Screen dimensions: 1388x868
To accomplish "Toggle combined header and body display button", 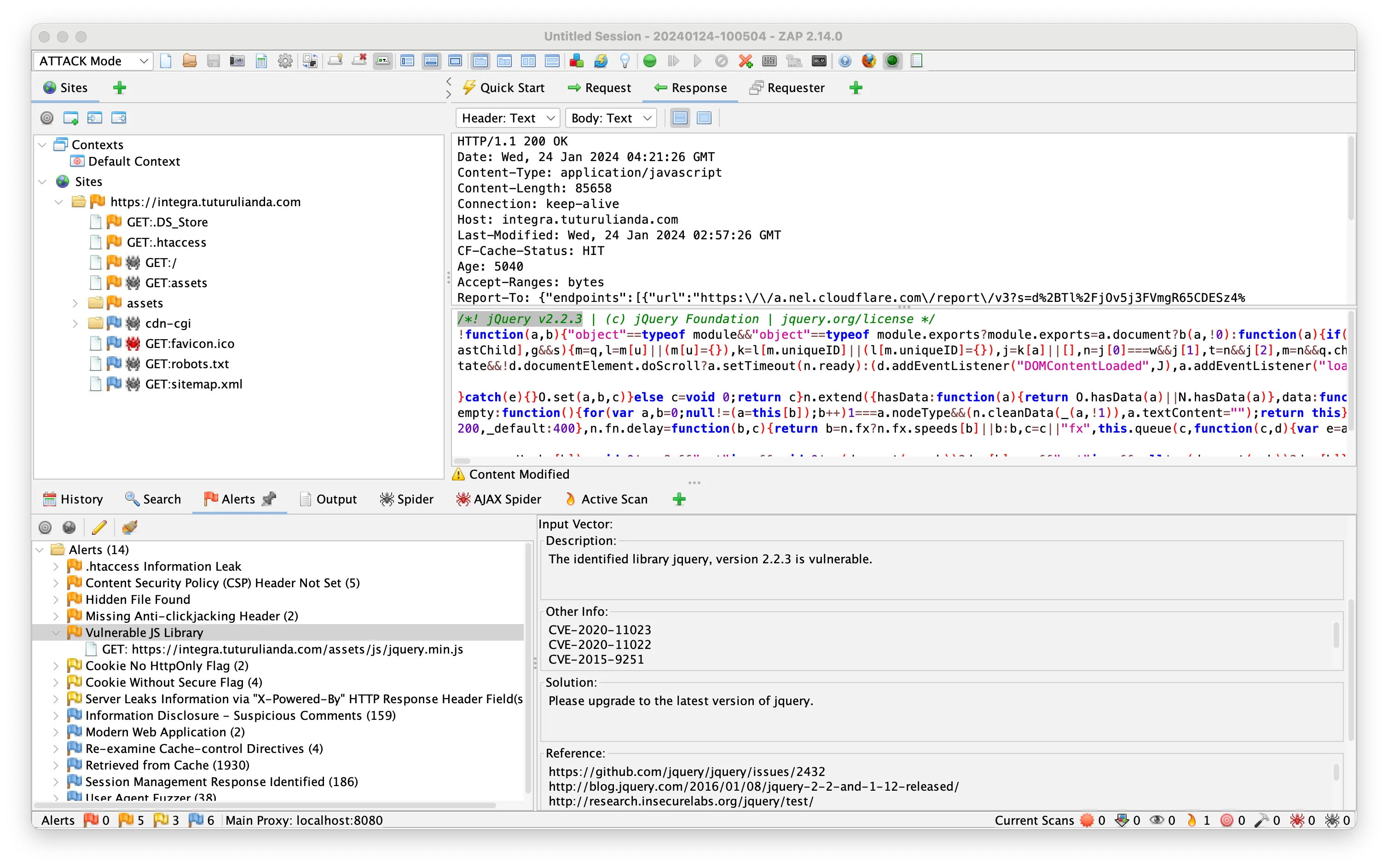I will 704,118.
